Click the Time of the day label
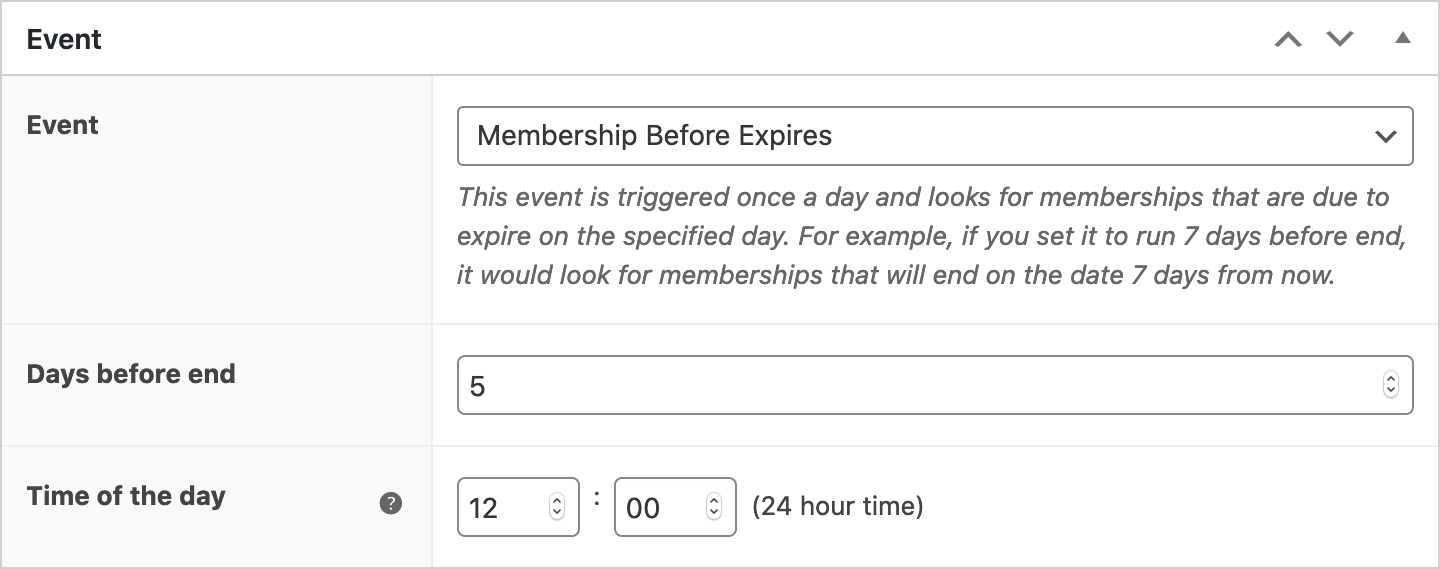Viewport: 1440px width, 569px height. 126,496
